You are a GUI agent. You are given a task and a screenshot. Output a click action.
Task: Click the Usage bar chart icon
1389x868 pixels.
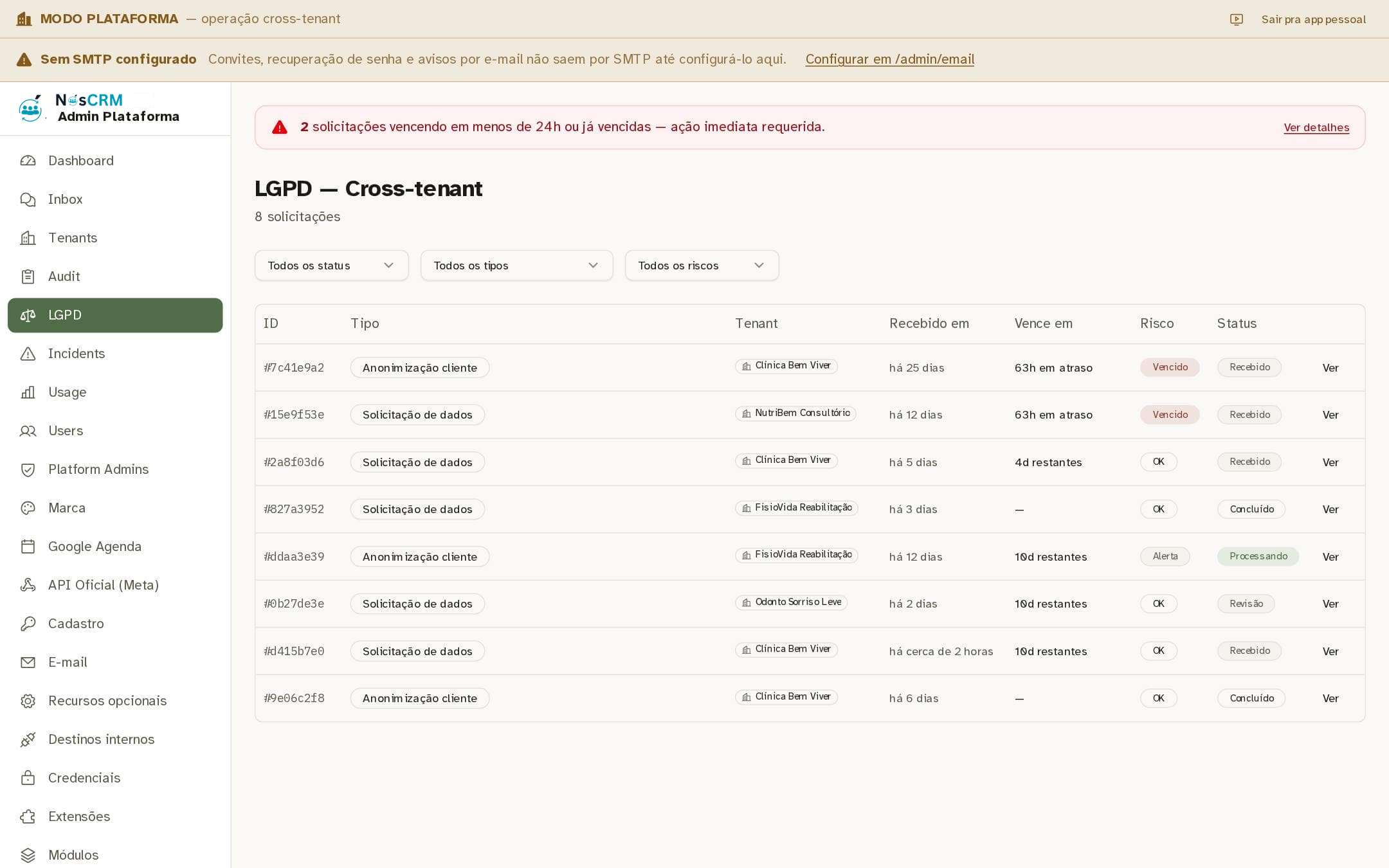coord(28,392)
